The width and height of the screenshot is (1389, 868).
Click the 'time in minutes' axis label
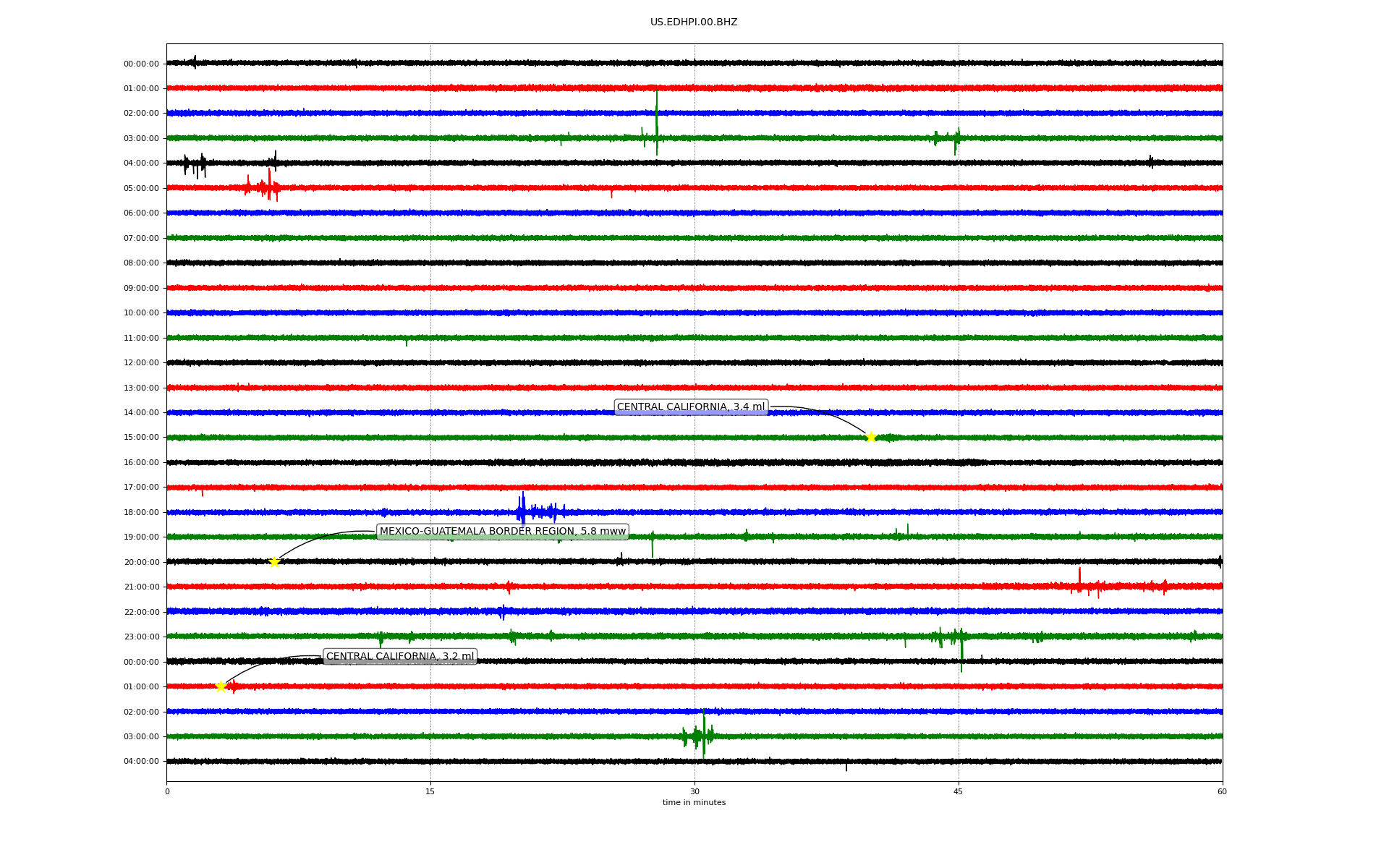(693, 802)
